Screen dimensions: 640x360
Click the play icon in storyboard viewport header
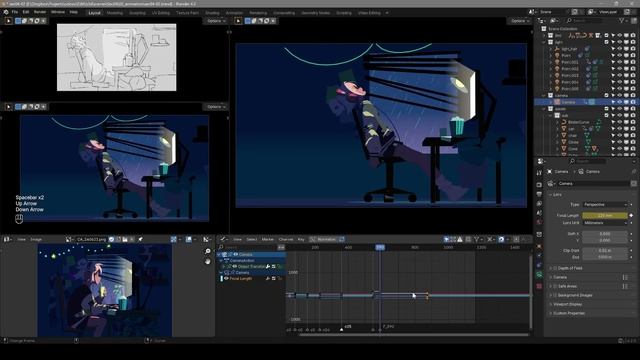click(x=8, y=21)
